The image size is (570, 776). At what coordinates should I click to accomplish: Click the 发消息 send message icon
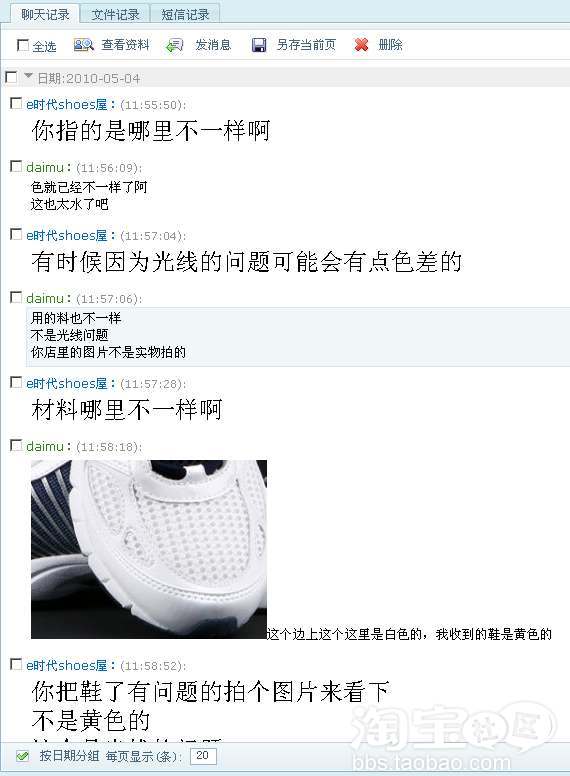pyautogui.click(x=175, y=46)
